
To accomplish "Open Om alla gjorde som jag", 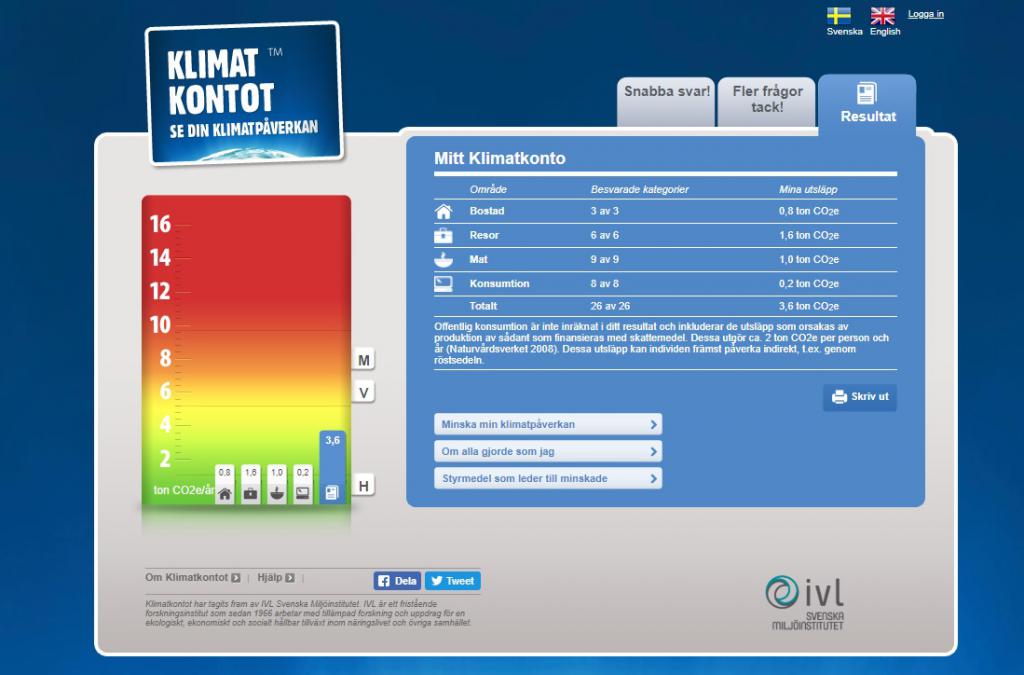I will point(548,451).
